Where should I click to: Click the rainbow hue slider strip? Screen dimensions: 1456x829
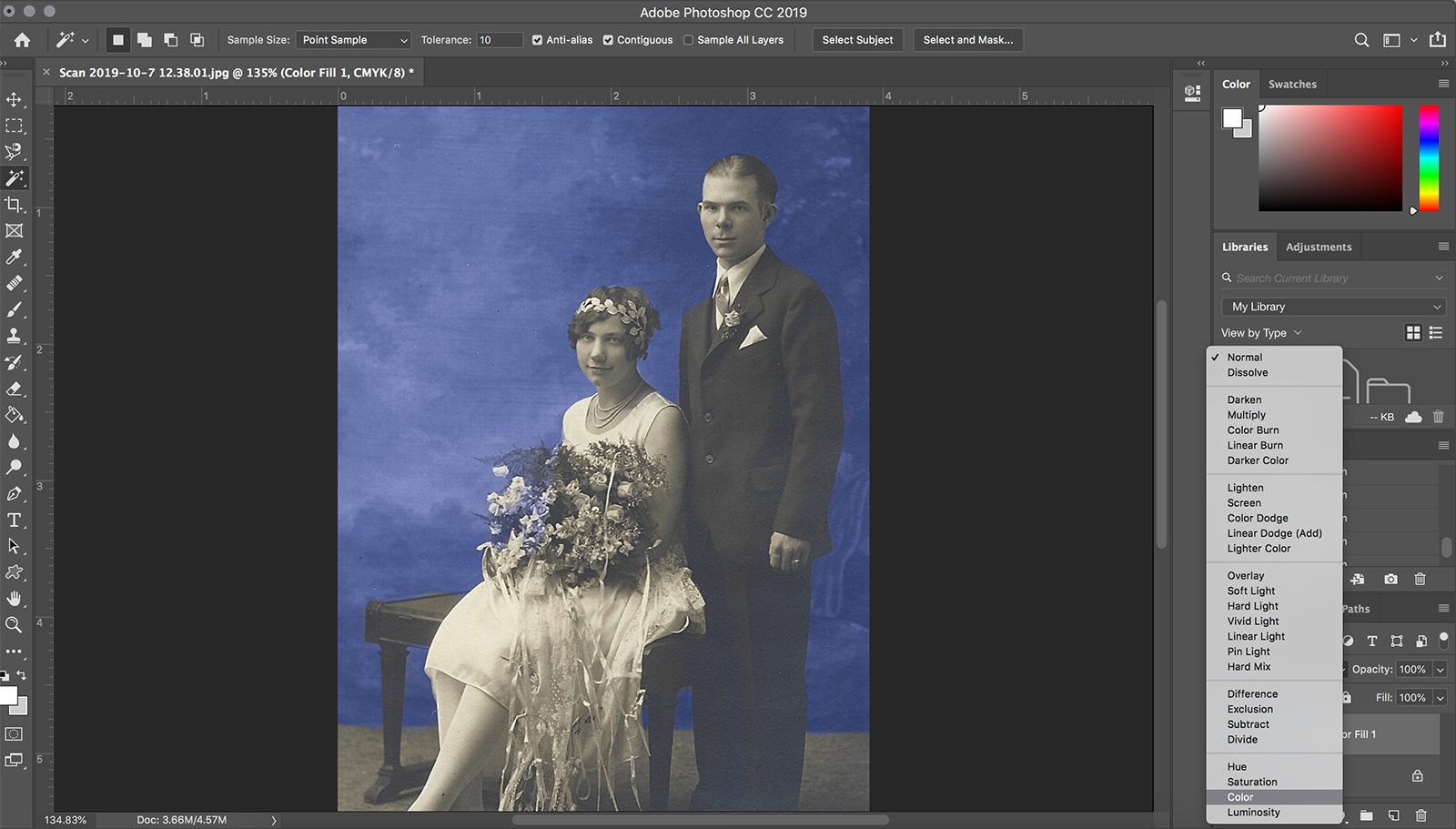click(1429, 157)
